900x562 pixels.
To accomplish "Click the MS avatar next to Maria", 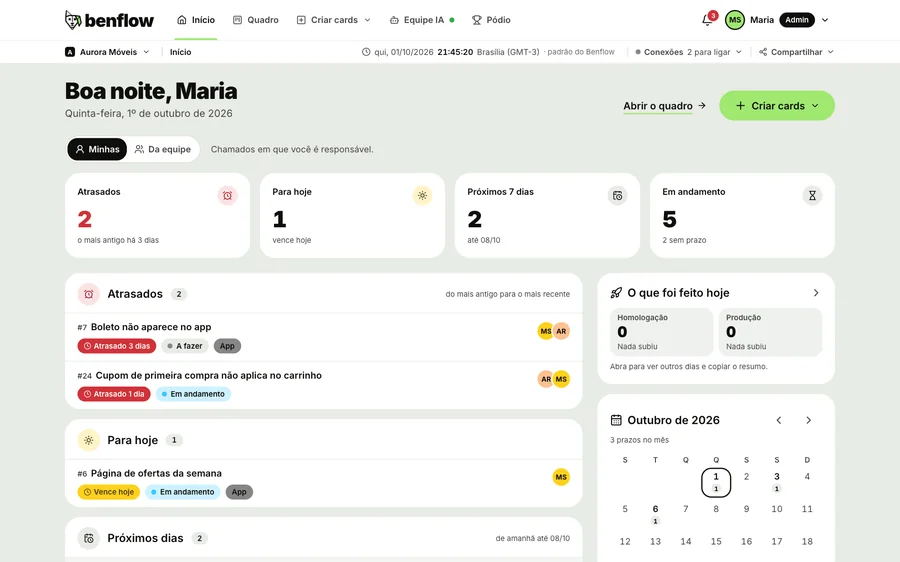I will coord(735,20).
